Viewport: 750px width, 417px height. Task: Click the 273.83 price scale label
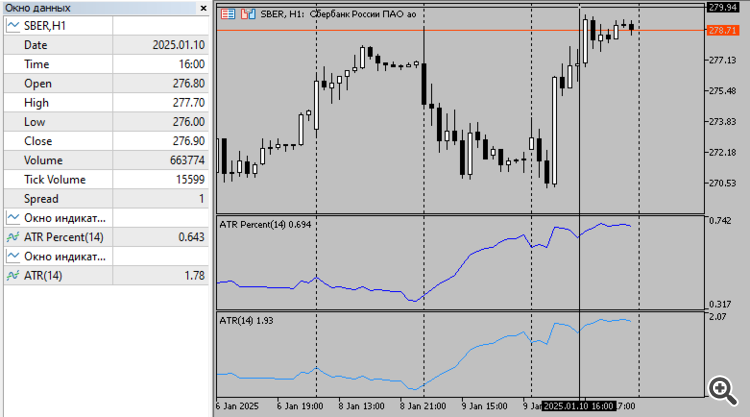pyautogui.click(x=723, y=121)
